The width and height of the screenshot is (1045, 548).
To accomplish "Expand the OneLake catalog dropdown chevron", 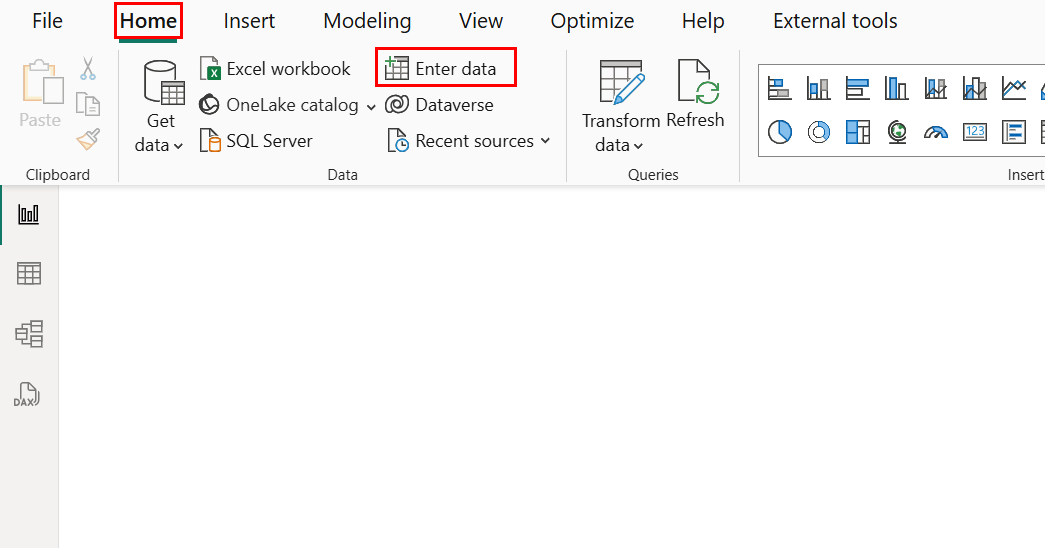I will [x=371, y=106].
